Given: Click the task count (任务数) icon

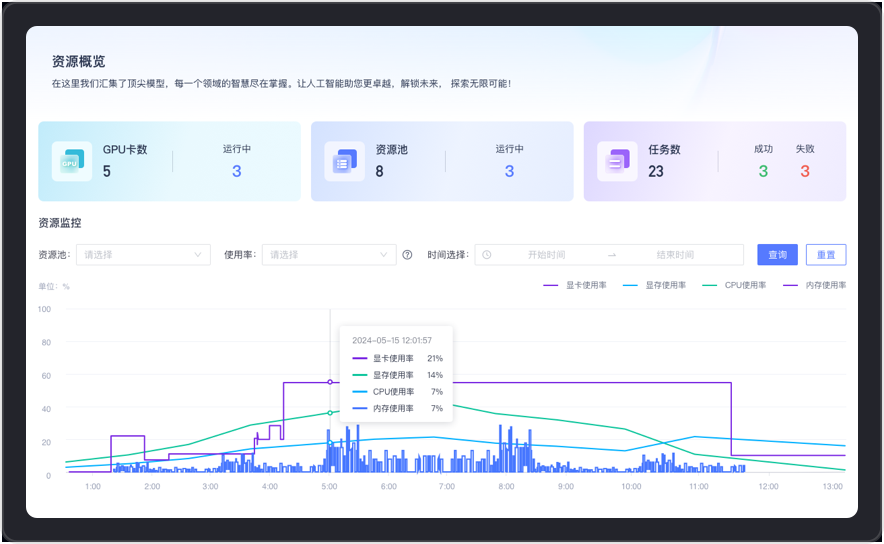Looking at the screenshot, I should point(617,161).
